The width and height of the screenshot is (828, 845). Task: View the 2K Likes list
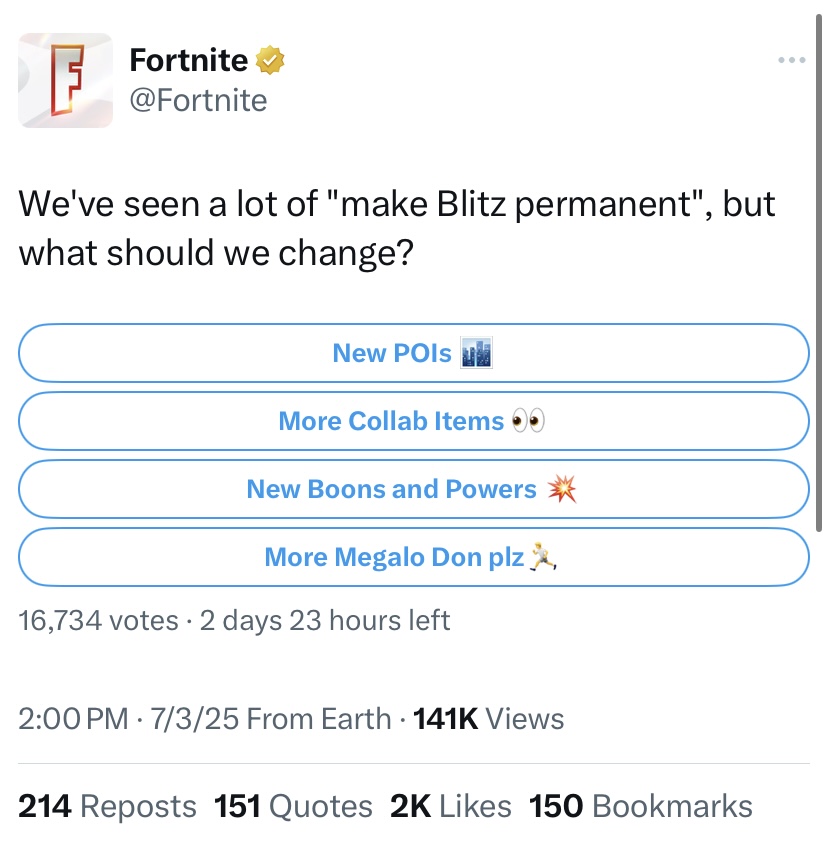tap(451, 806)
